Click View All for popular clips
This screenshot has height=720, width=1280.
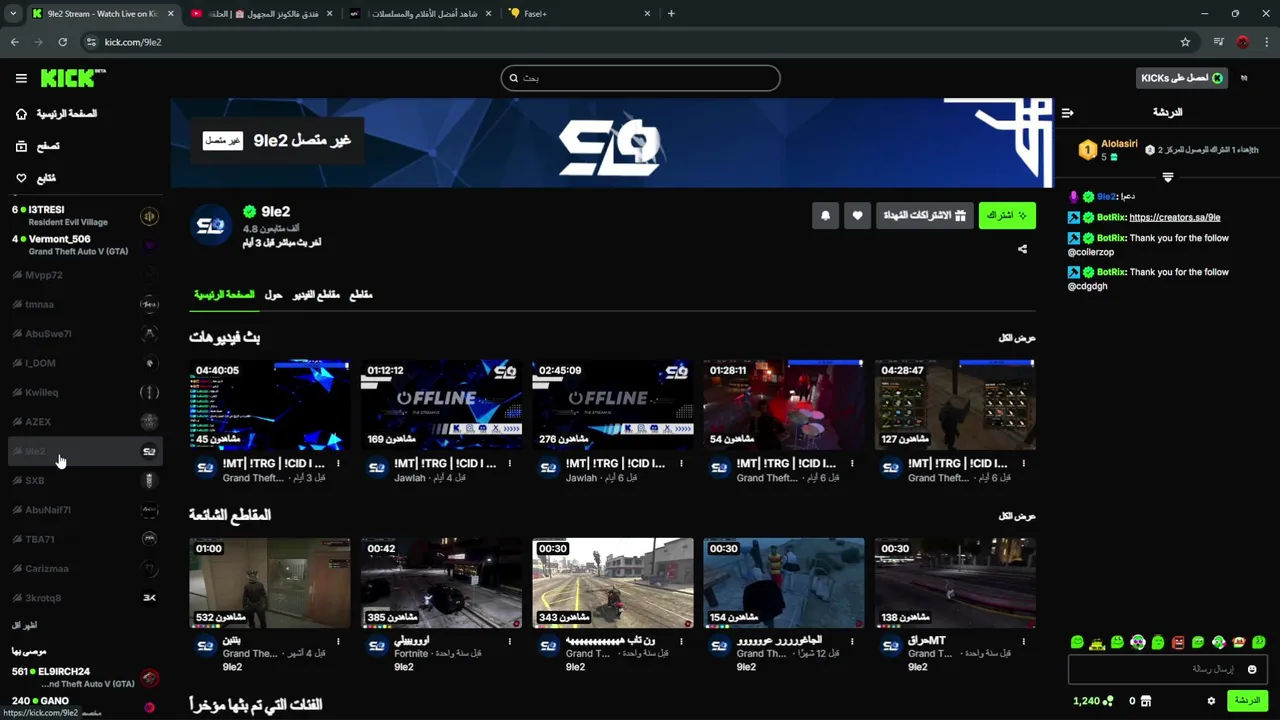tap(1017, 516)
